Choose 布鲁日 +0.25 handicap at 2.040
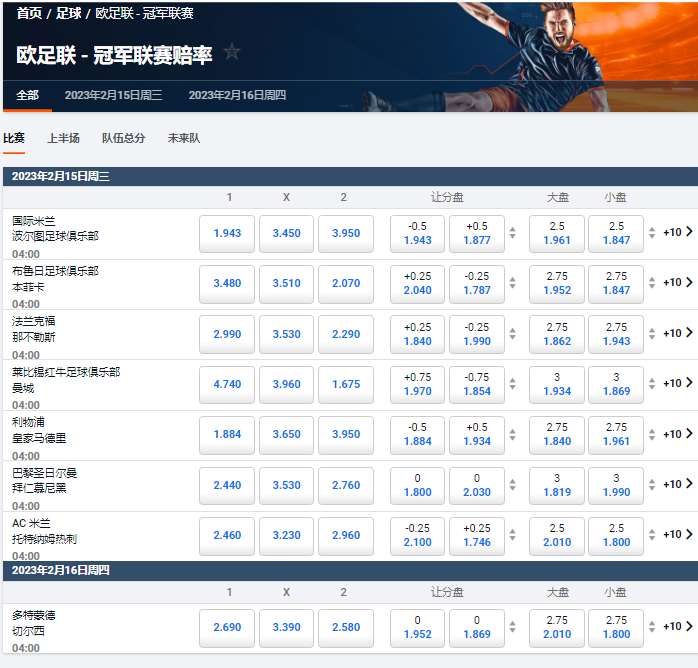This screenshot has height=668, width=698. 417,283
